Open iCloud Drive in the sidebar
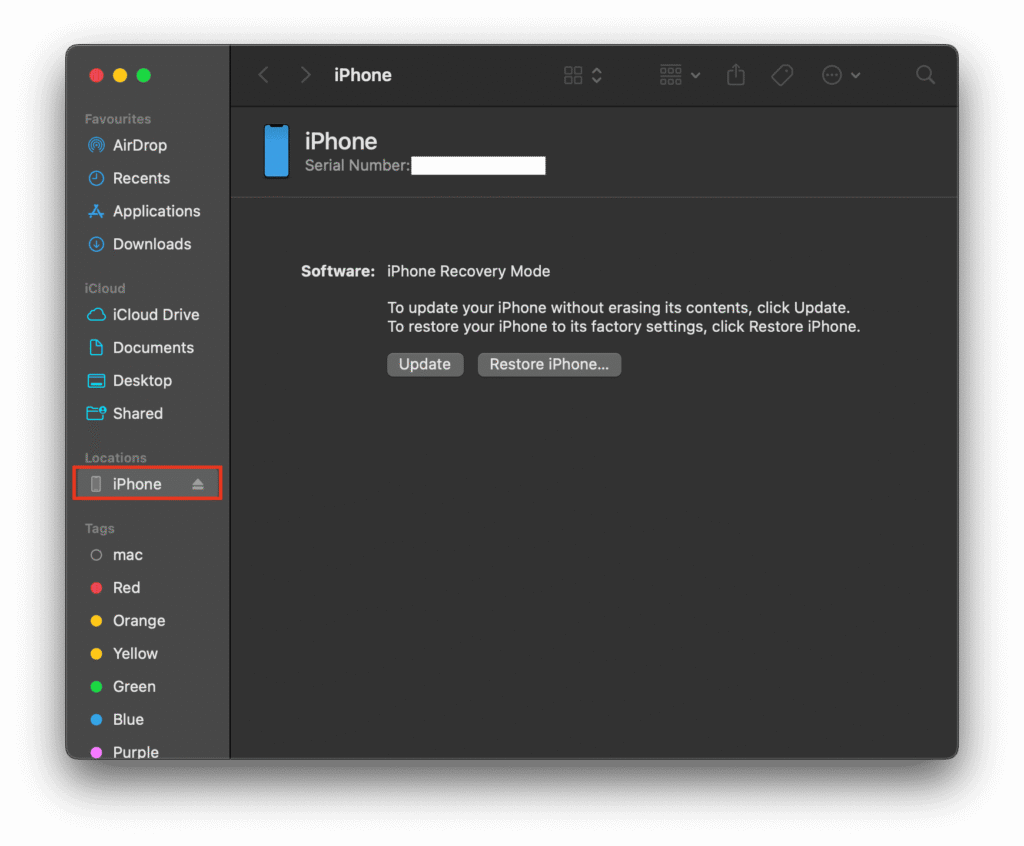 (155, 314)
